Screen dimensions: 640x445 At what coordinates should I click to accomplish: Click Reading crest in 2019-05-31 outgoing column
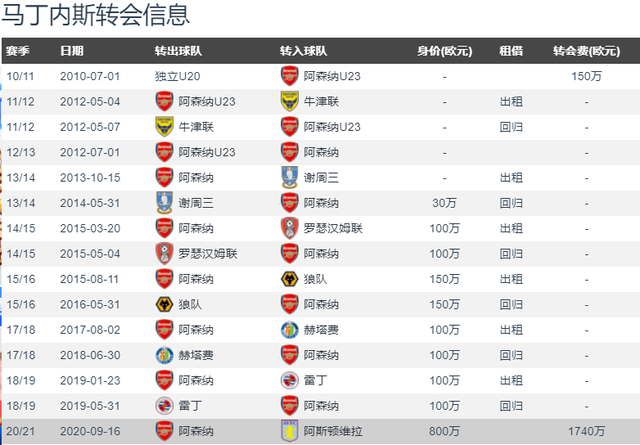tap(164, 406)
